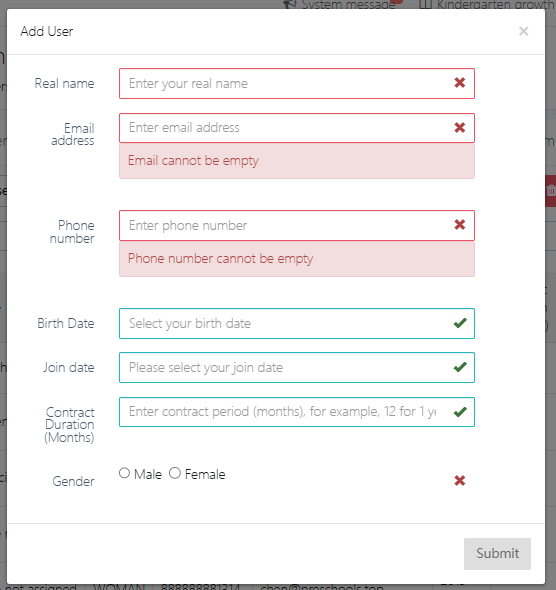Open the Join date picker field
556x590 pixels.
297,368
